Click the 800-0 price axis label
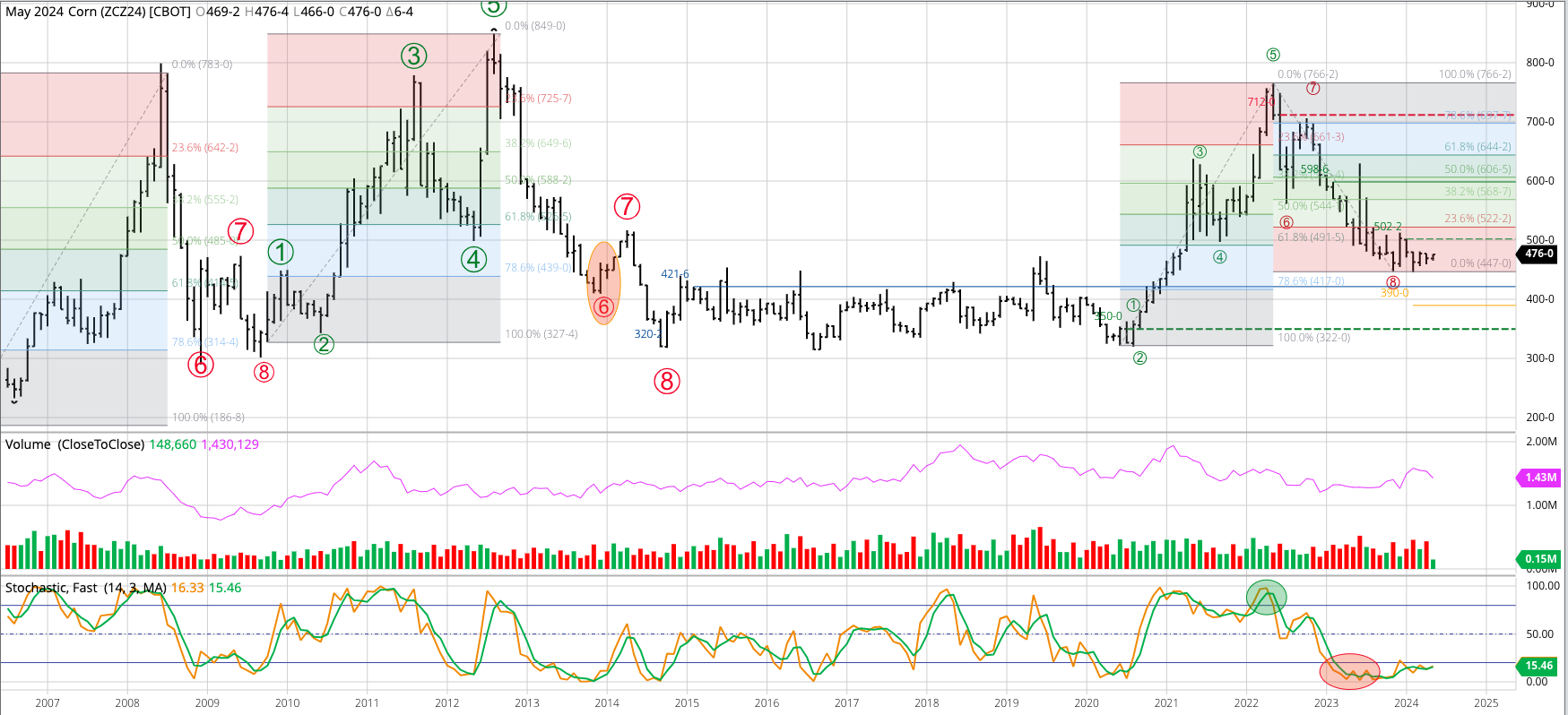The image size is (1568, 715). [1540, 63]
